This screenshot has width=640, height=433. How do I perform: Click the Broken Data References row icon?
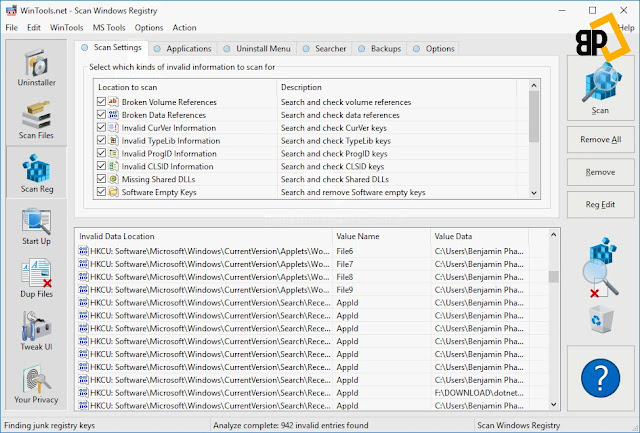pyautogui.click(x=113, y=115)
